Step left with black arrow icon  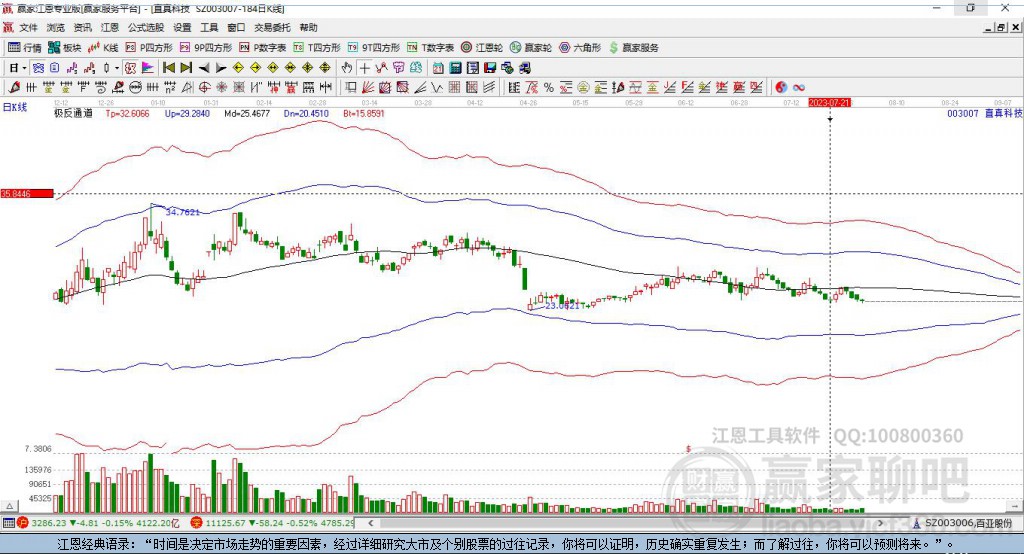pyautogui.click(x=204, y=68)
